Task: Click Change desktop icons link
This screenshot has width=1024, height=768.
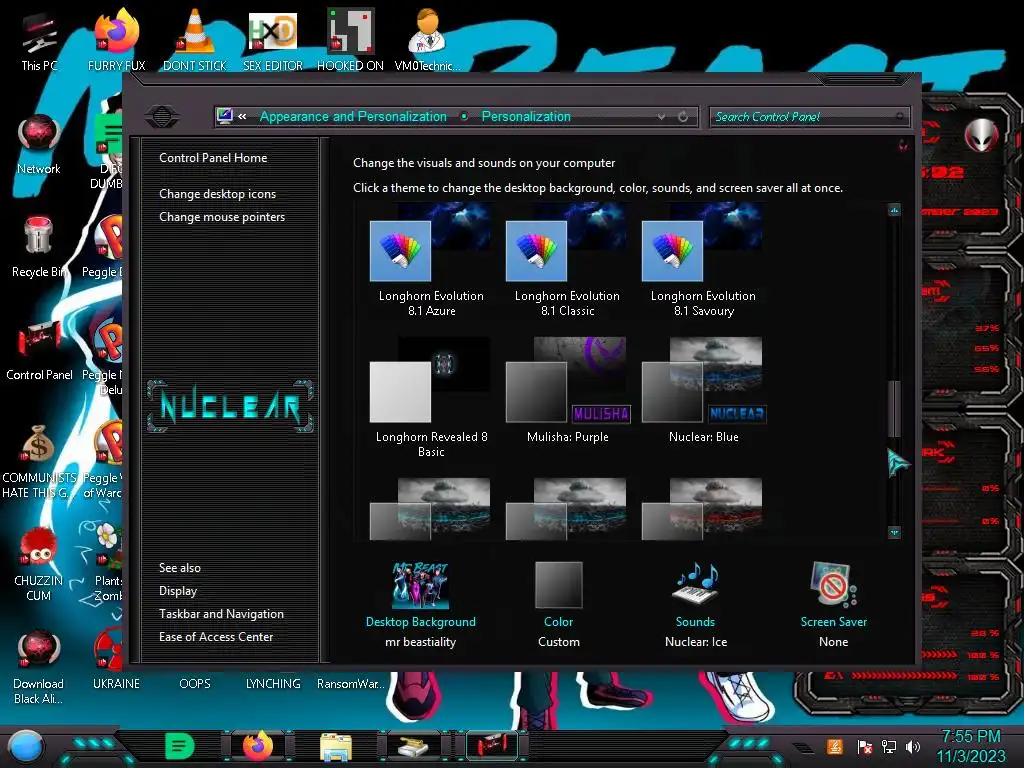Action: coord(217,194)
